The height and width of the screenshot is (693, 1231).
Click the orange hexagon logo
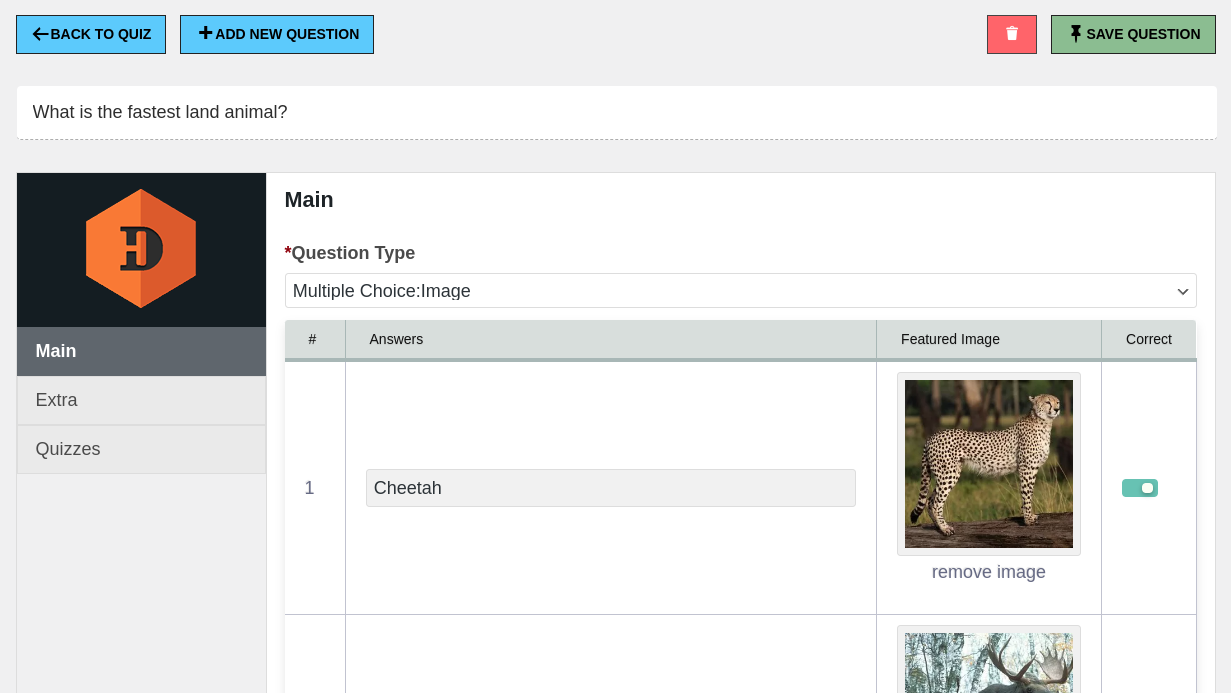141,249
